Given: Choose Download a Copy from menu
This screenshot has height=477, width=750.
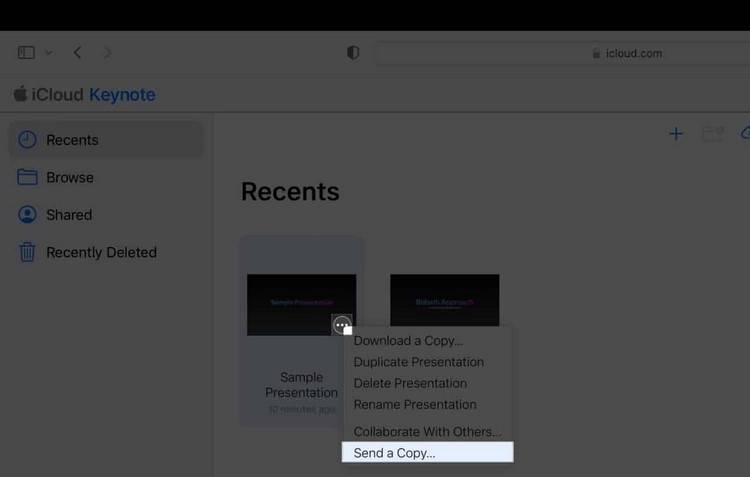Looking at the screenshot, I should pyautogui.click(x=428, y=341).
